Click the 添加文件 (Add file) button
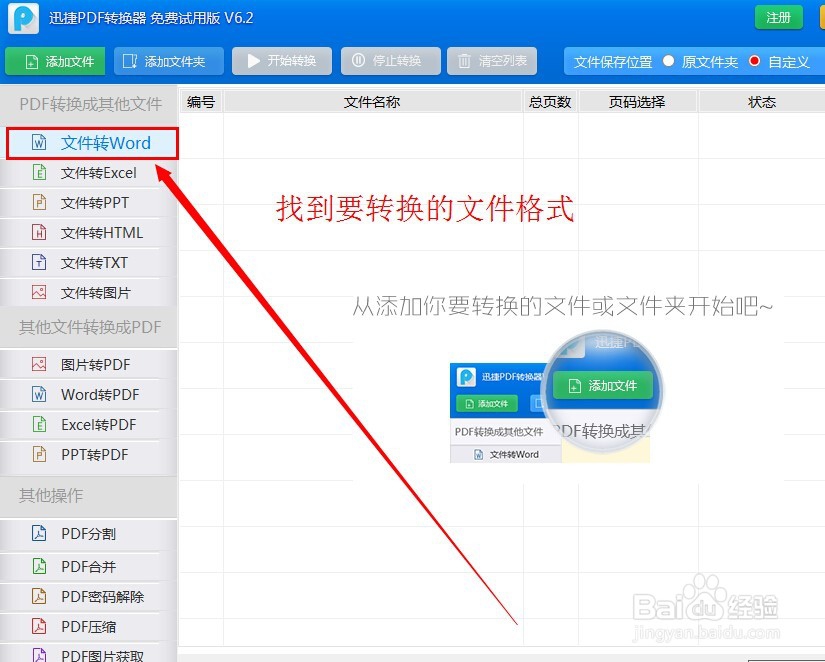The width and height of the screenshot is (825, 662). pyautogui.click(x=55, y=62)
